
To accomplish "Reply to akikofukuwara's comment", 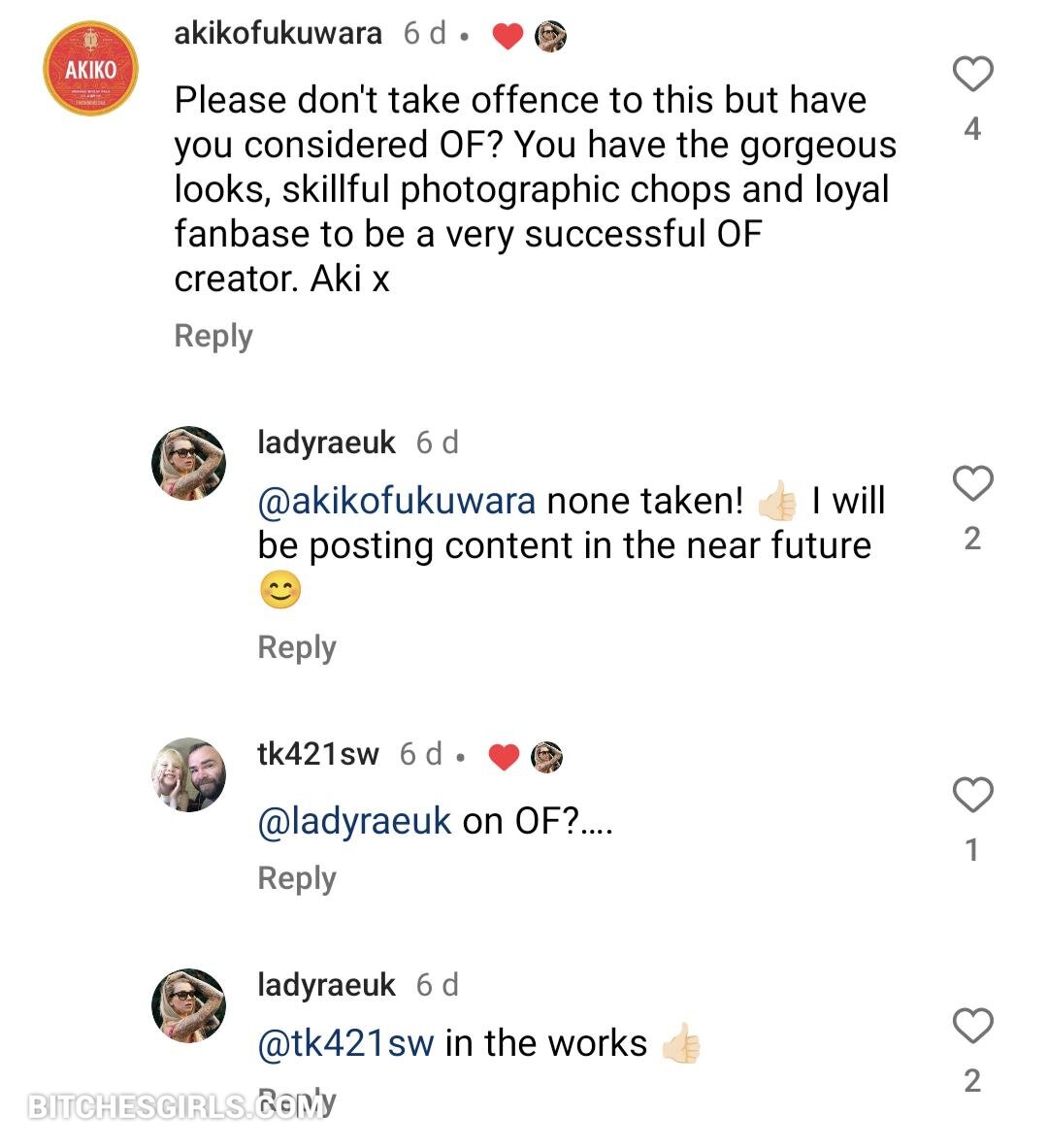I will (213, 336).
